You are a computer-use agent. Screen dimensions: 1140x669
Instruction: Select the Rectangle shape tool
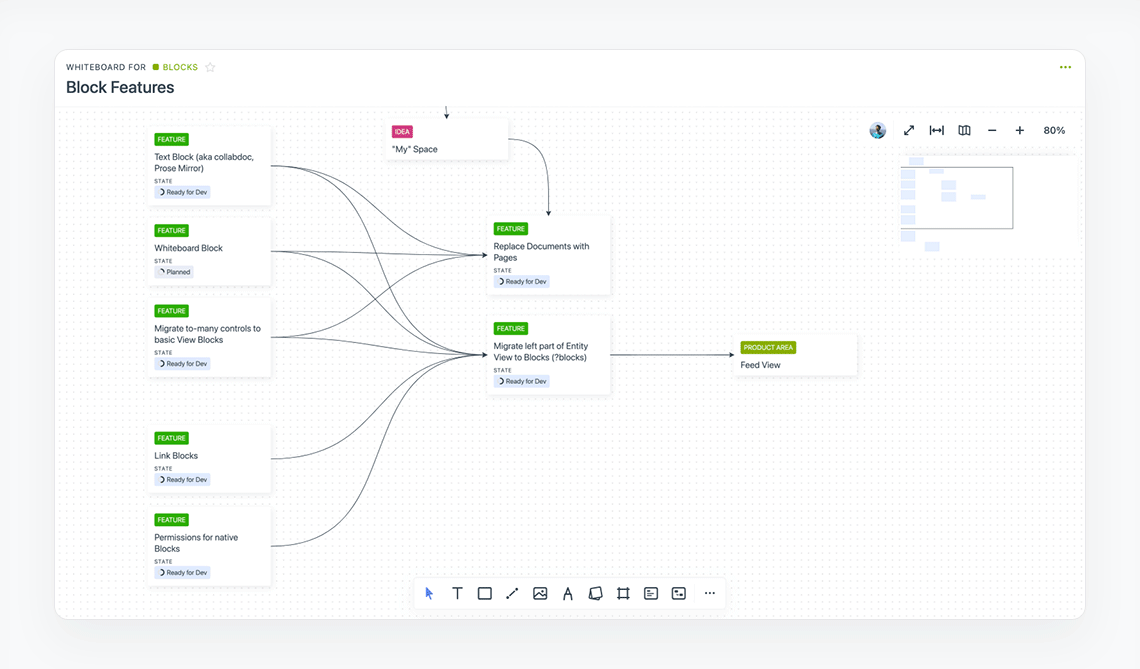[485, 593]
